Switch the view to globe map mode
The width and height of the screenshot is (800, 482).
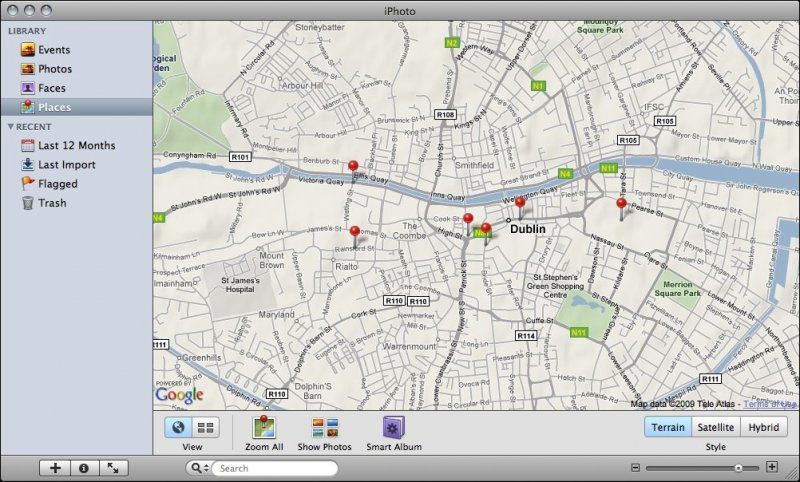click(x=179, y=427)
